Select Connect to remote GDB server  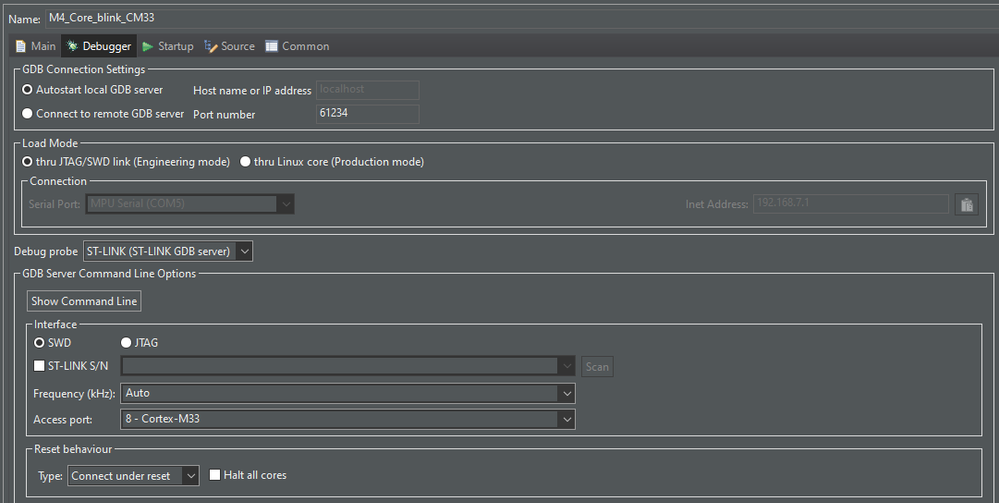click(28, 114)
